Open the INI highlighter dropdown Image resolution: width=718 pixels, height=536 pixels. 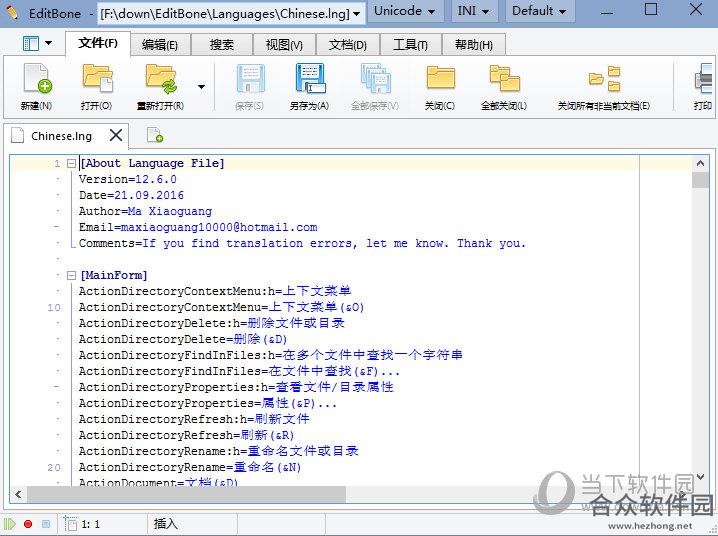click(x=473, y=11)
